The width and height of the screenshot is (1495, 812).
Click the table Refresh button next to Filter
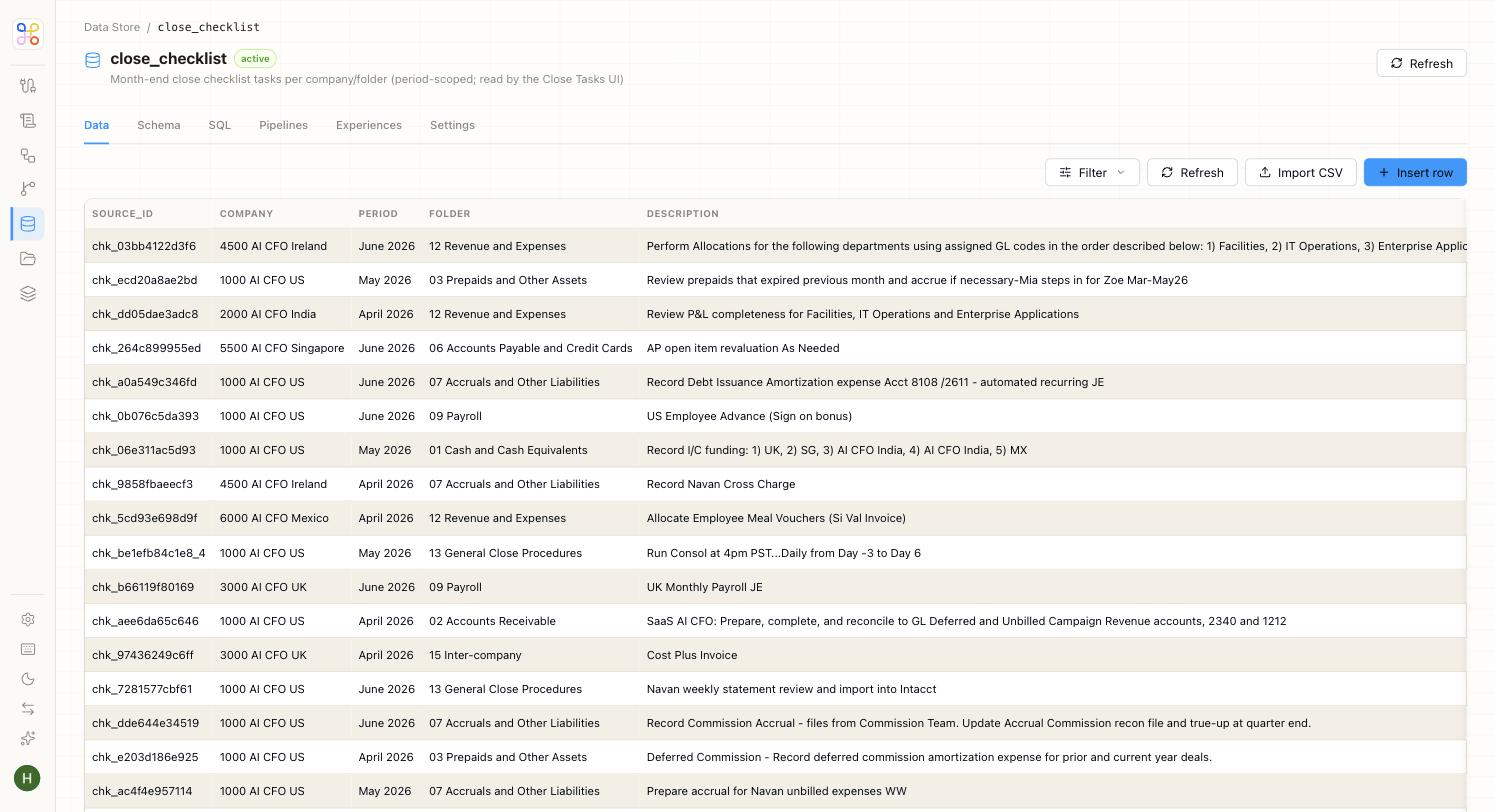pos(1192,172)
